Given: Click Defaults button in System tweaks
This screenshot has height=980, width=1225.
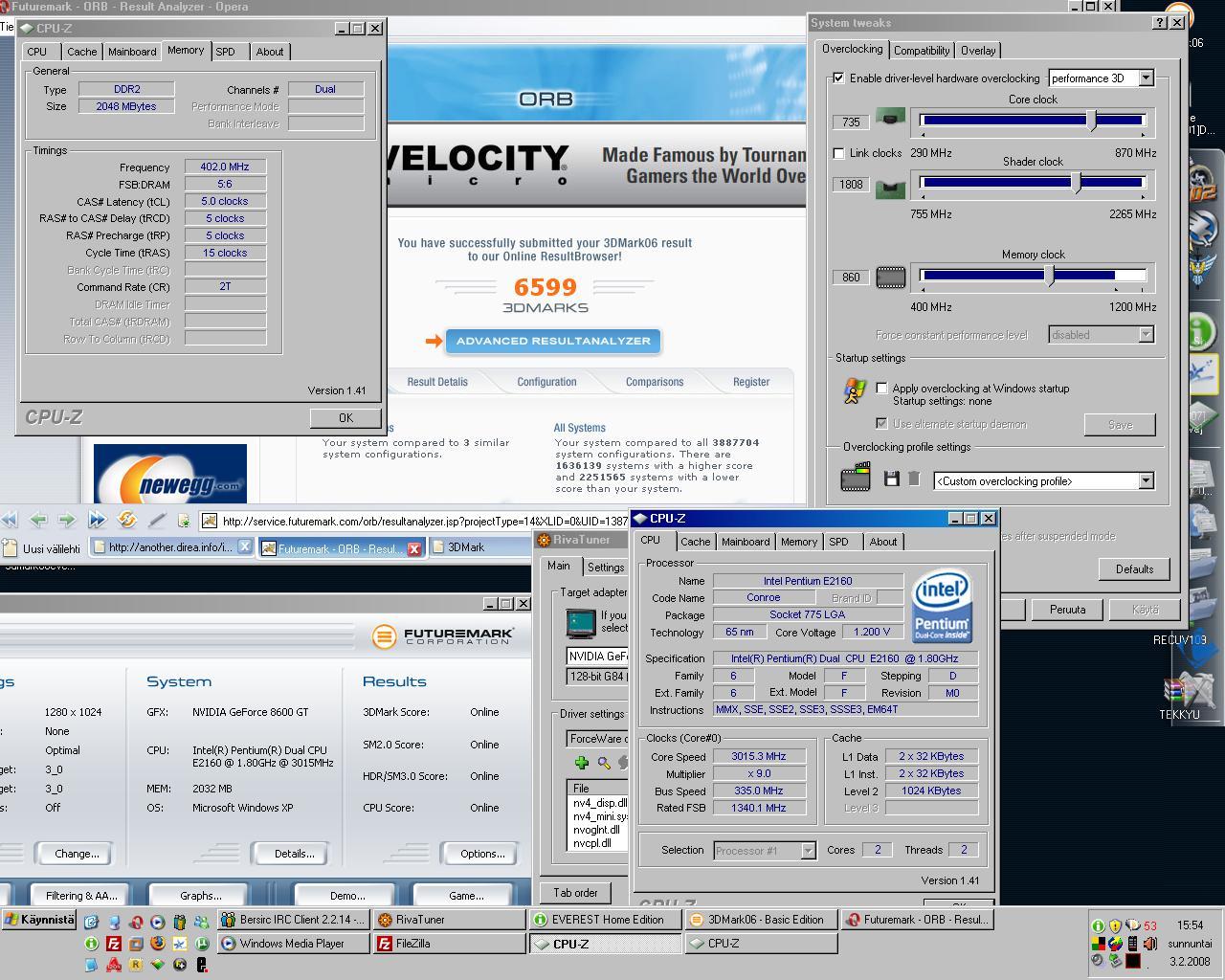Looking at the screenshot, I should 1134,568.
